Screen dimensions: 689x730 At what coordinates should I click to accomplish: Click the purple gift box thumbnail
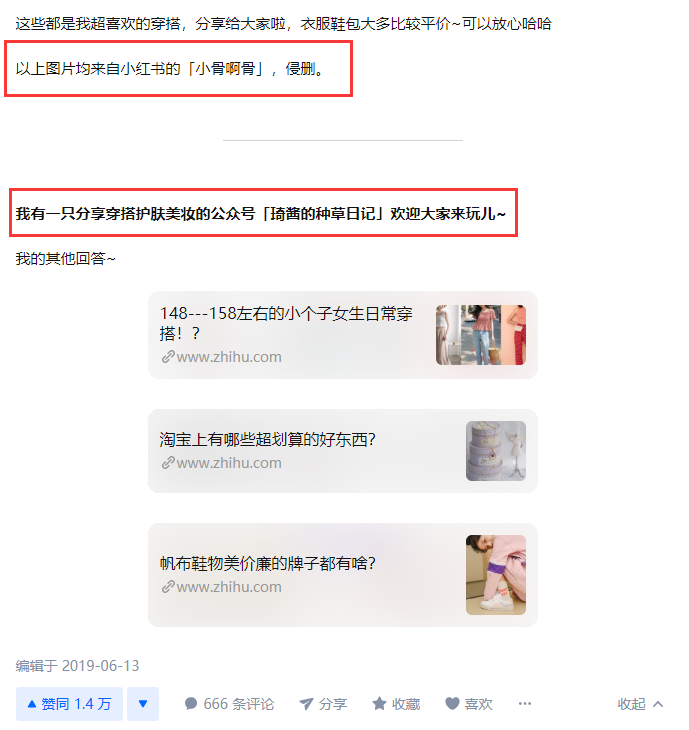coord(496,451)
